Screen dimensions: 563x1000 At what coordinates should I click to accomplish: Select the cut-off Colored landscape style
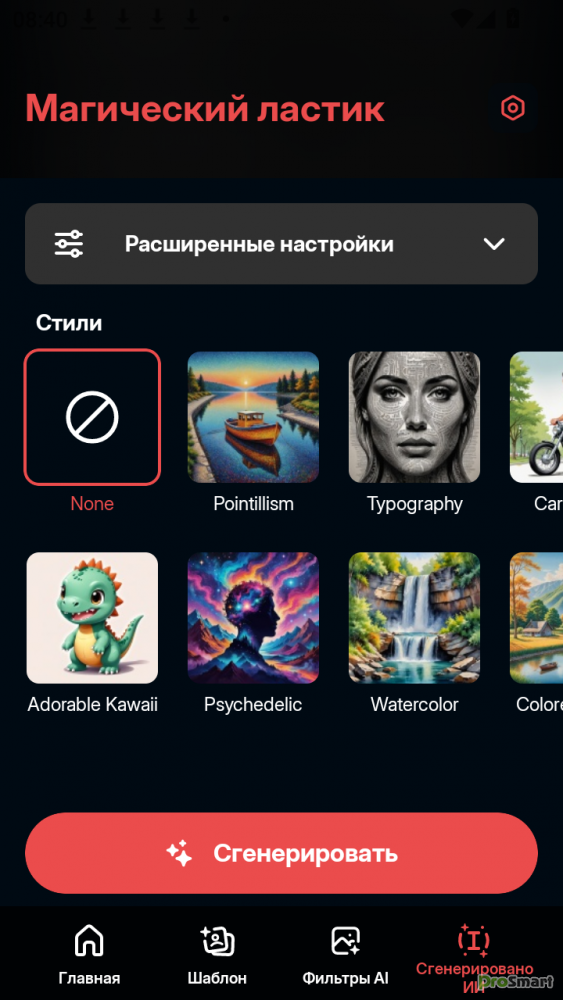tap(536, 618)
